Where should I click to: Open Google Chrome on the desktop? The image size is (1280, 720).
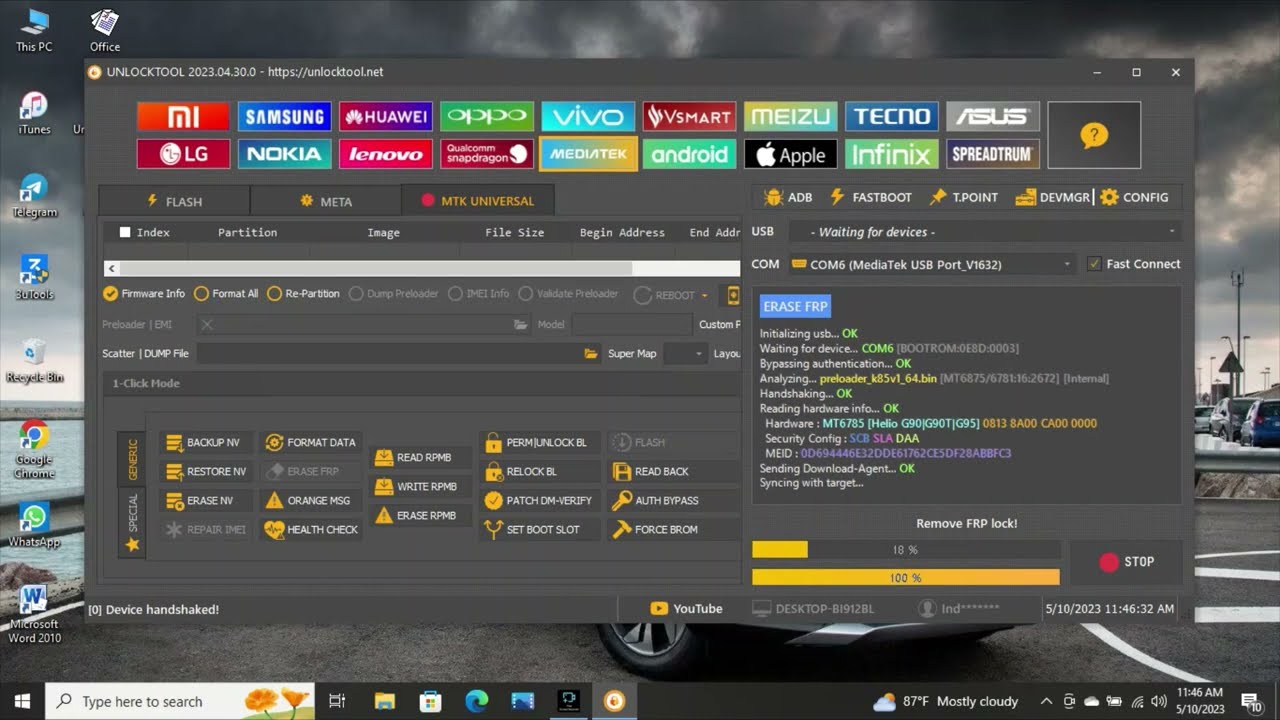tap(33, 450)
